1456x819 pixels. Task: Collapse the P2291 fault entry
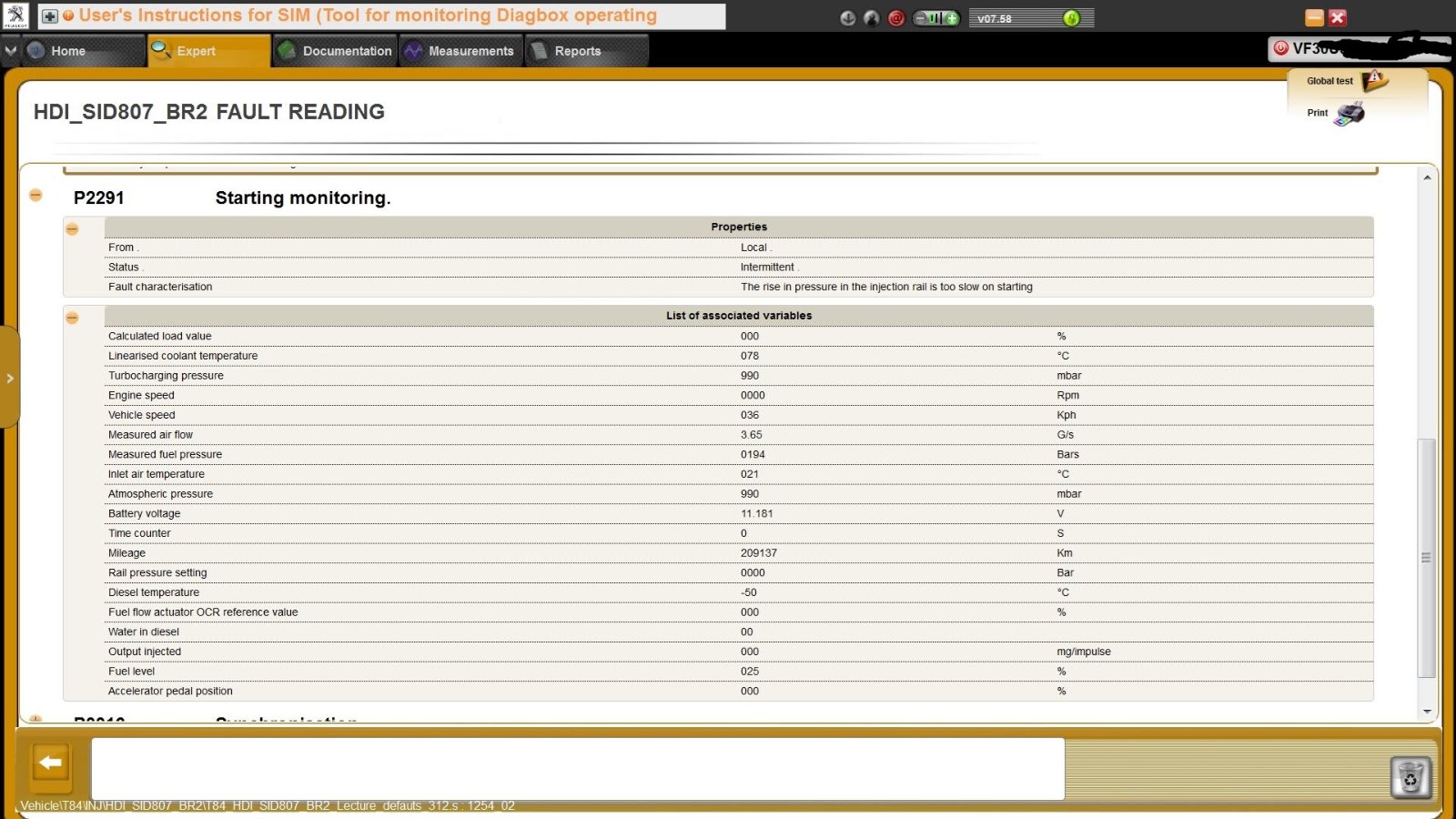click(x=35, y=196)
